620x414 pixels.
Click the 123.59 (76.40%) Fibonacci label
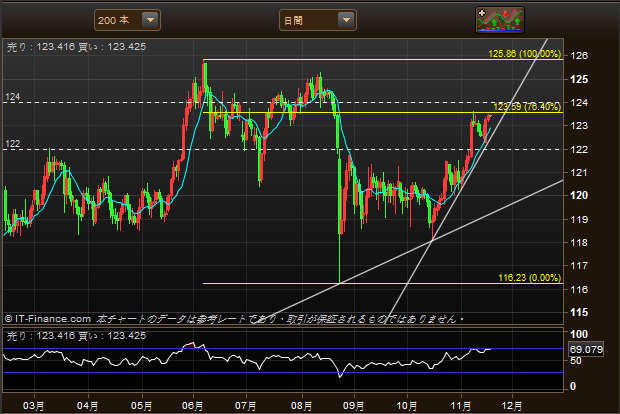(x=527, y=106)
